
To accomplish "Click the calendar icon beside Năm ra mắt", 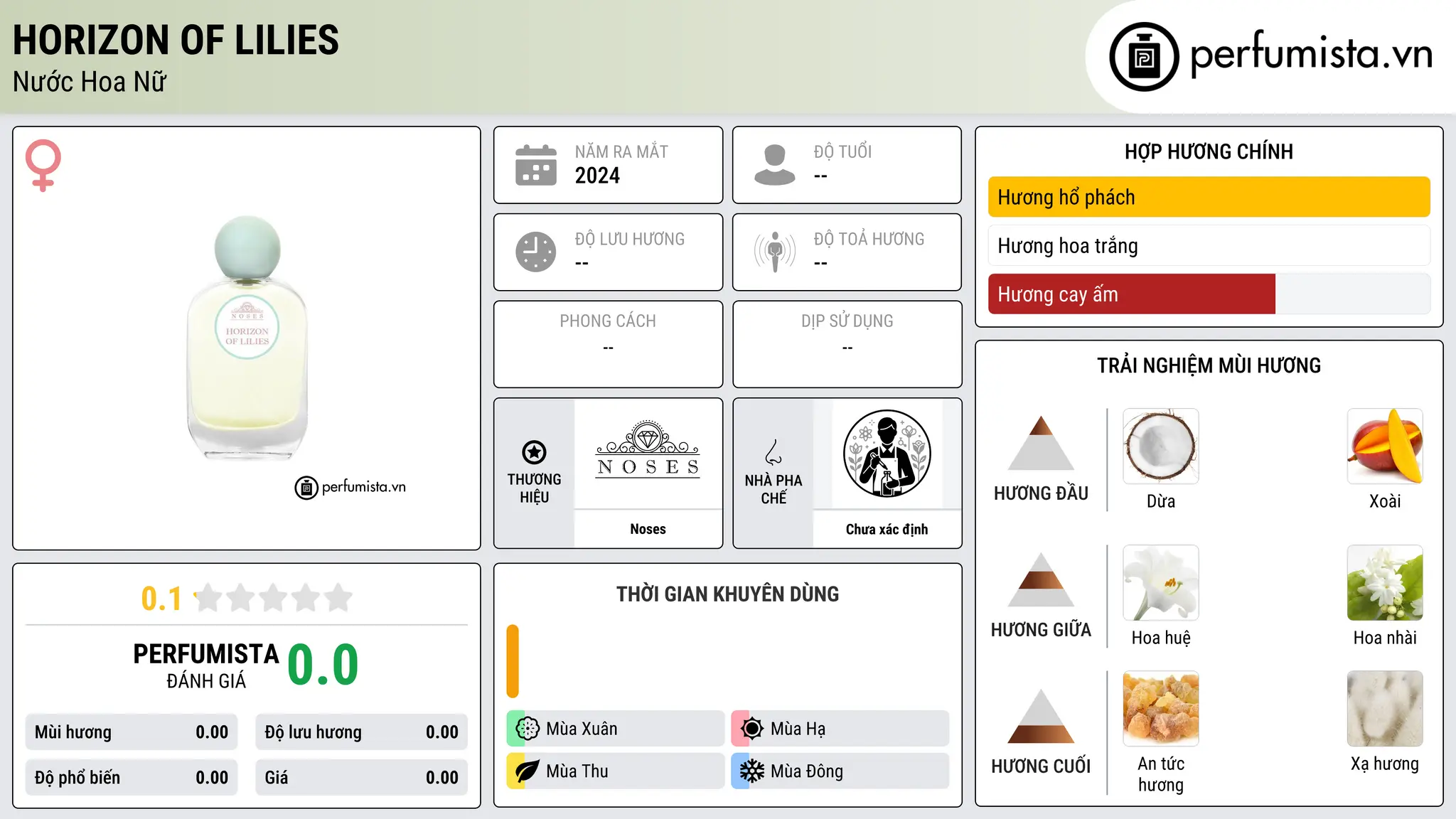I will click(x=535, y=165).
